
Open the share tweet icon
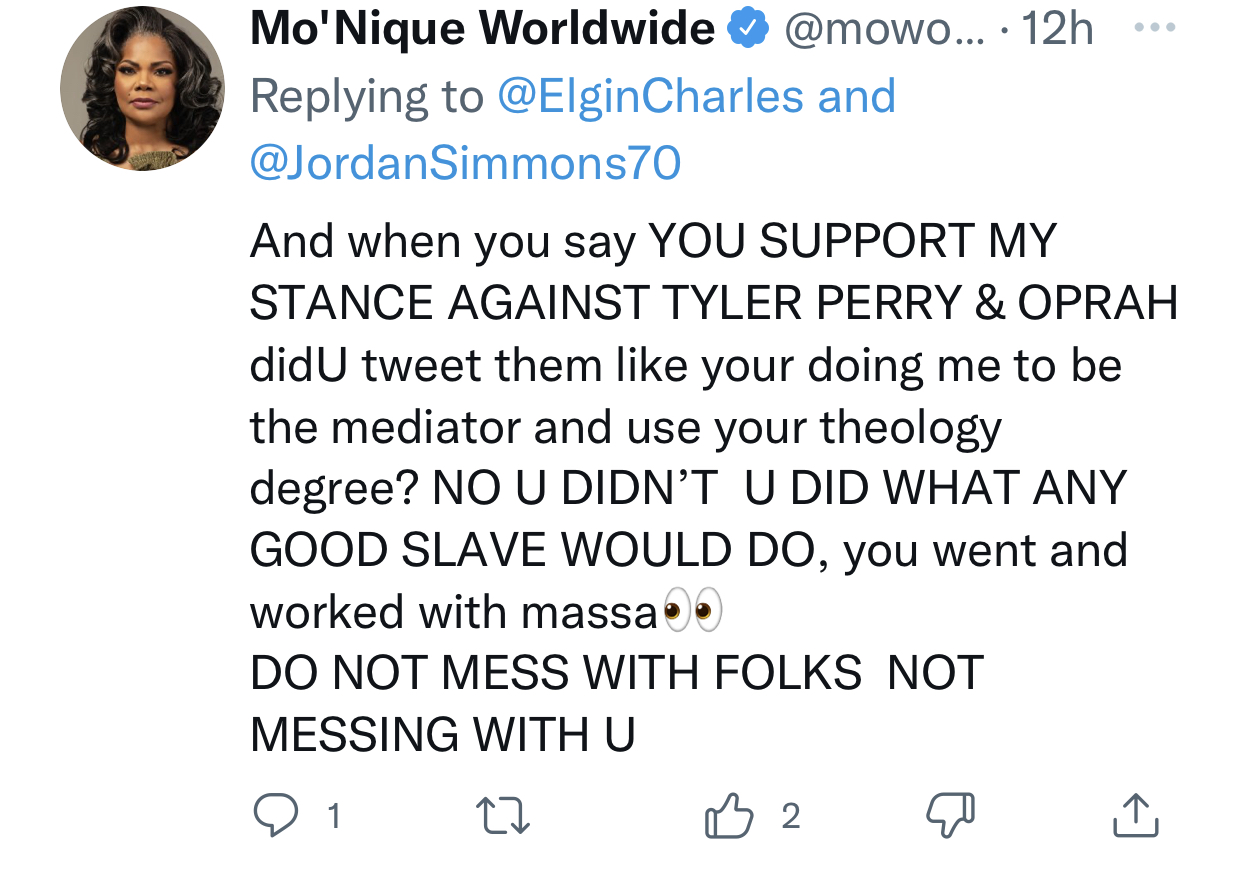click(1135, 816)
